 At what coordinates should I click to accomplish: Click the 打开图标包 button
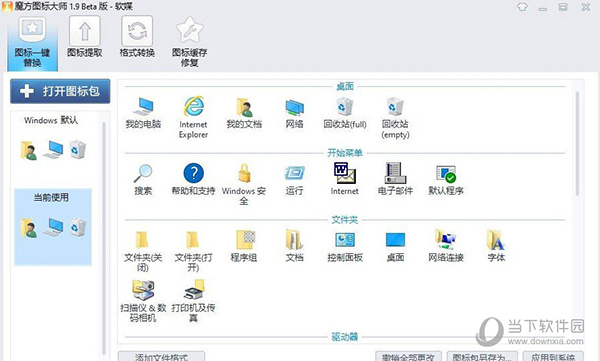[60, 91]
